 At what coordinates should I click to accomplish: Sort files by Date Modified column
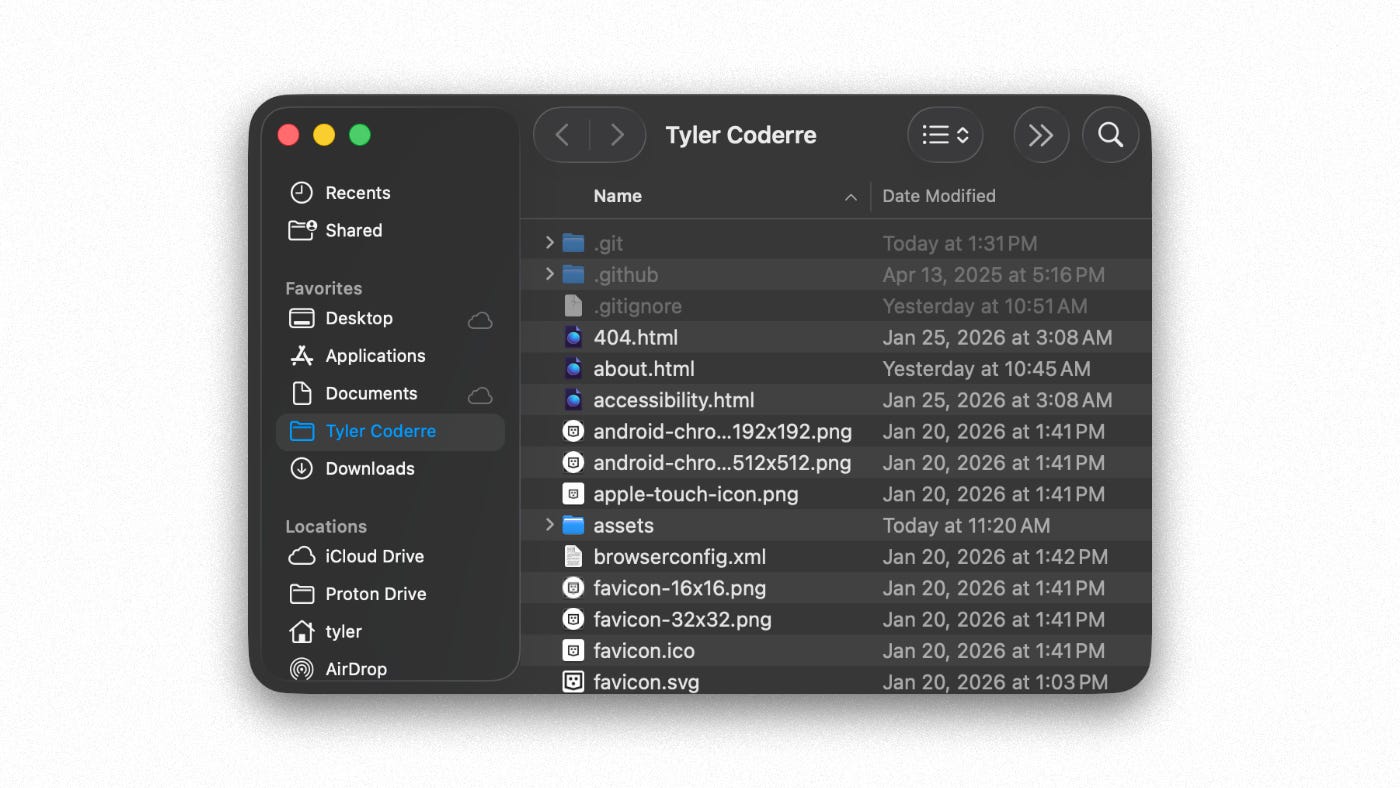938,196
